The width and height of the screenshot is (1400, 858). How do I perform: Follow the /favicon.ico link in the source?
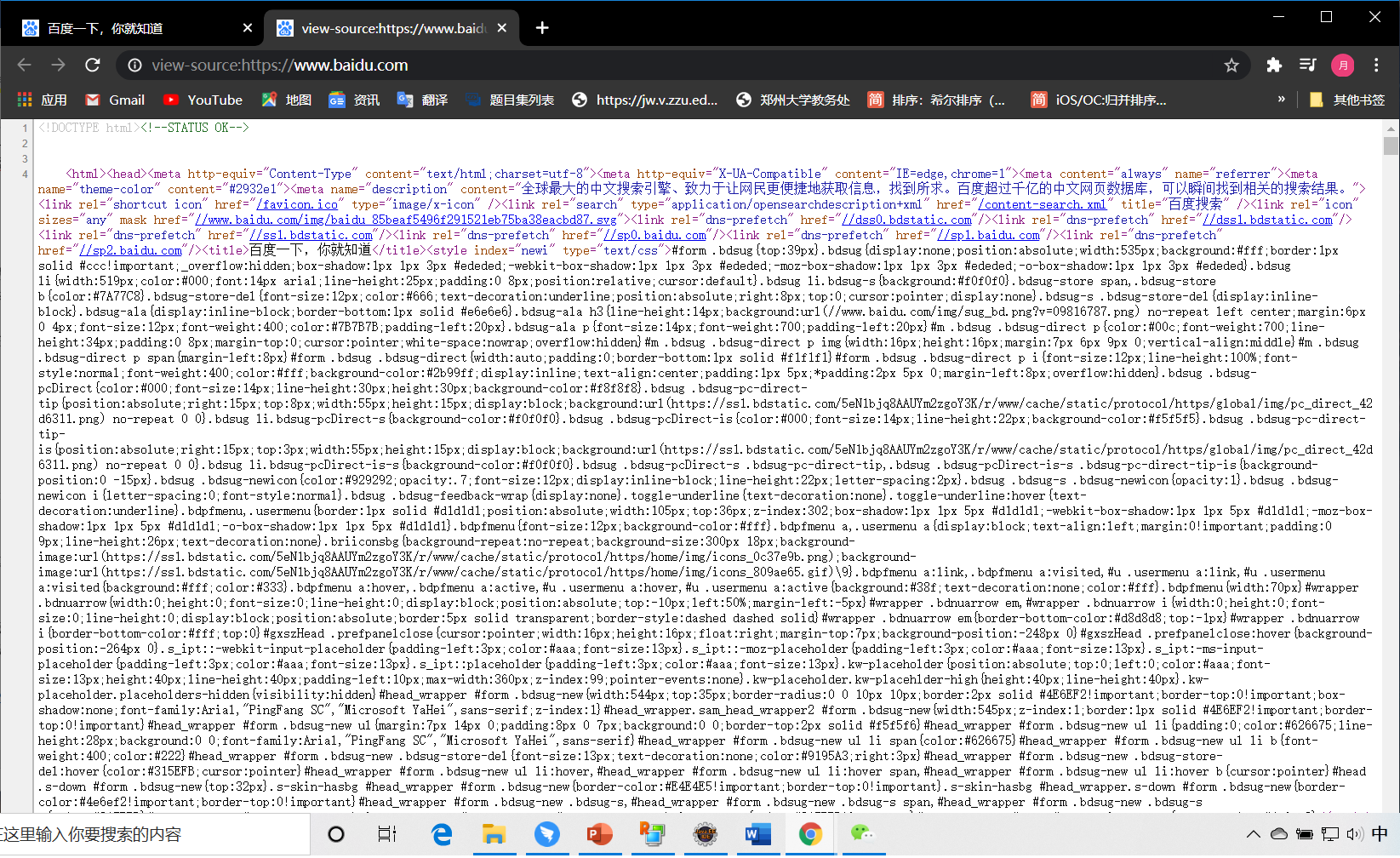(297, 204)
